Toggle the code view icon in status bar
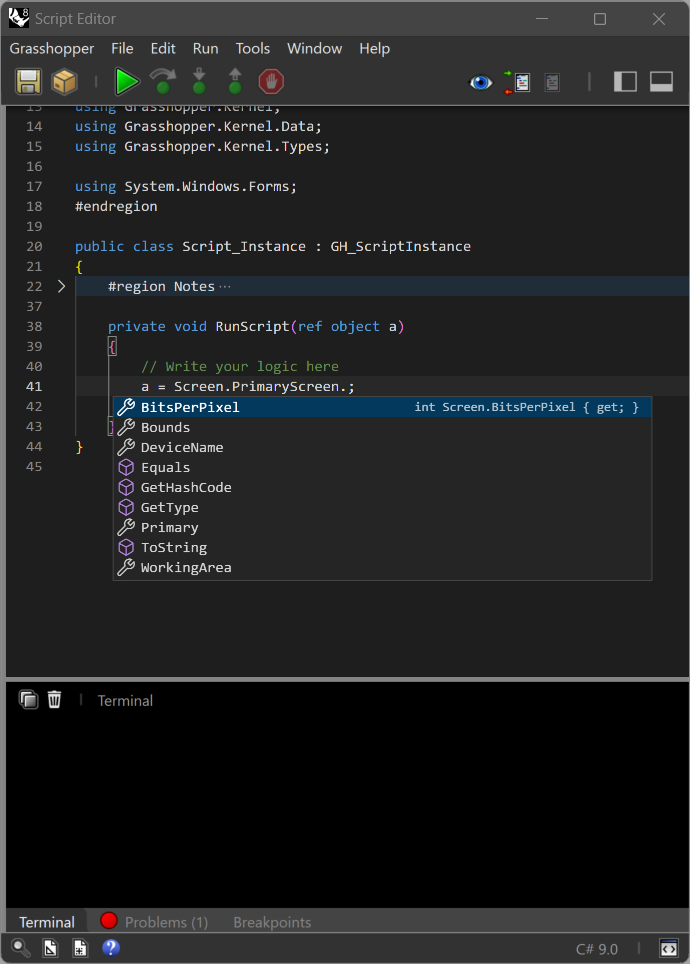Viewport: 690px width, 964px height. (669, 948)
